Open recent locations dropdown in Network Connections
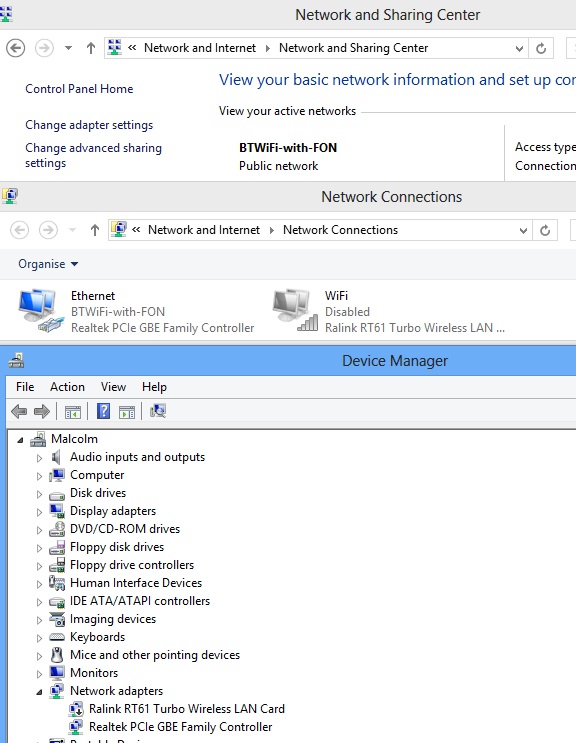 (72, 230)
